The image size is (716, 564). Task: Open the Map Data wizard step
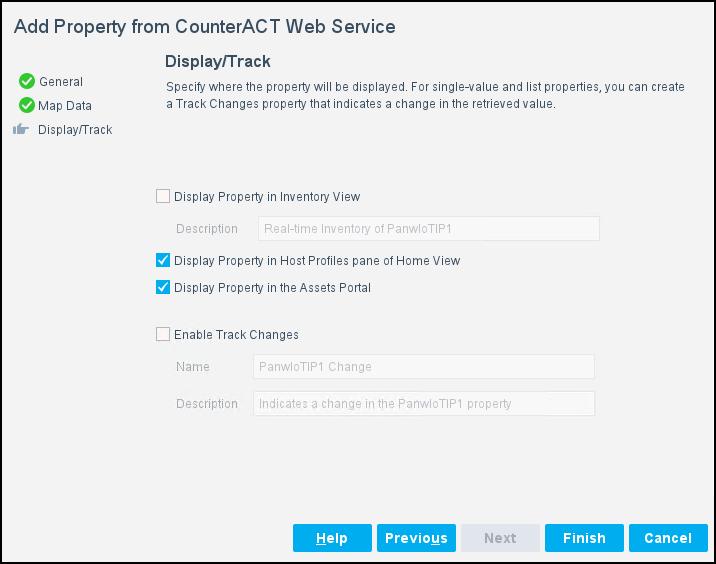(65, 105)
